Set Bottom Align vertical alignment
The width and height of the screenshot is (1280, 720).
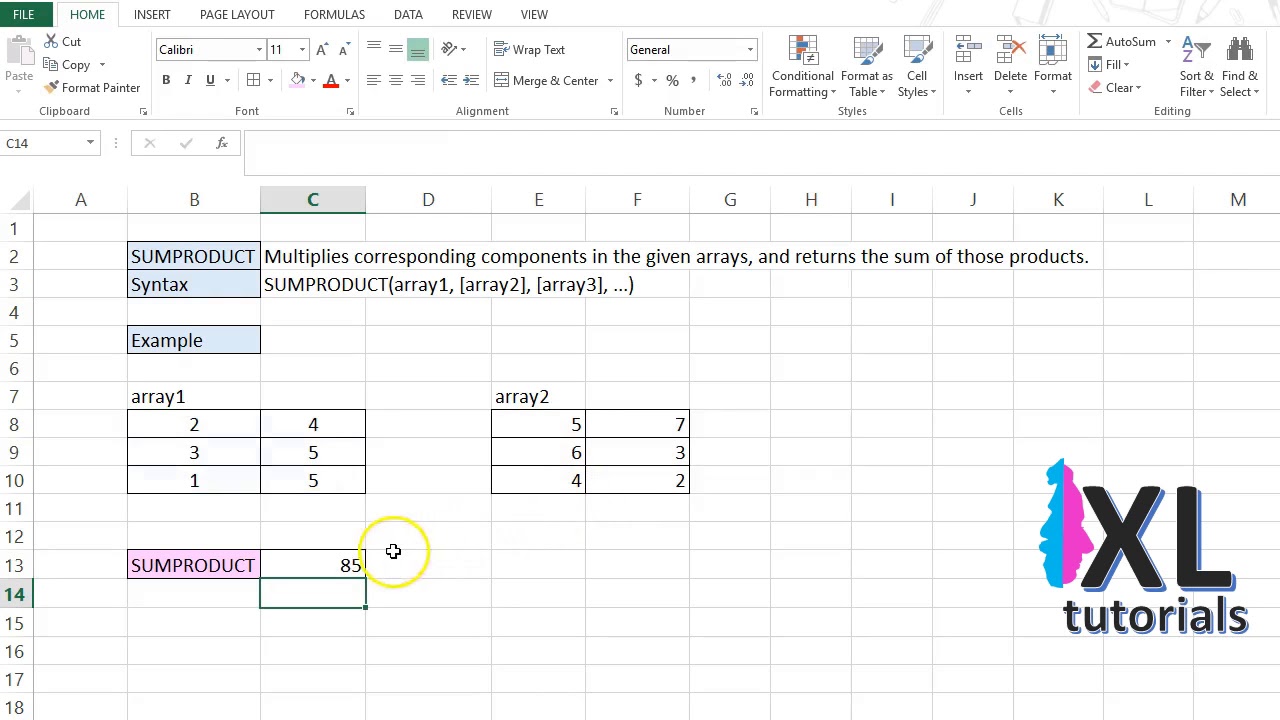click(x=418, y=49)
